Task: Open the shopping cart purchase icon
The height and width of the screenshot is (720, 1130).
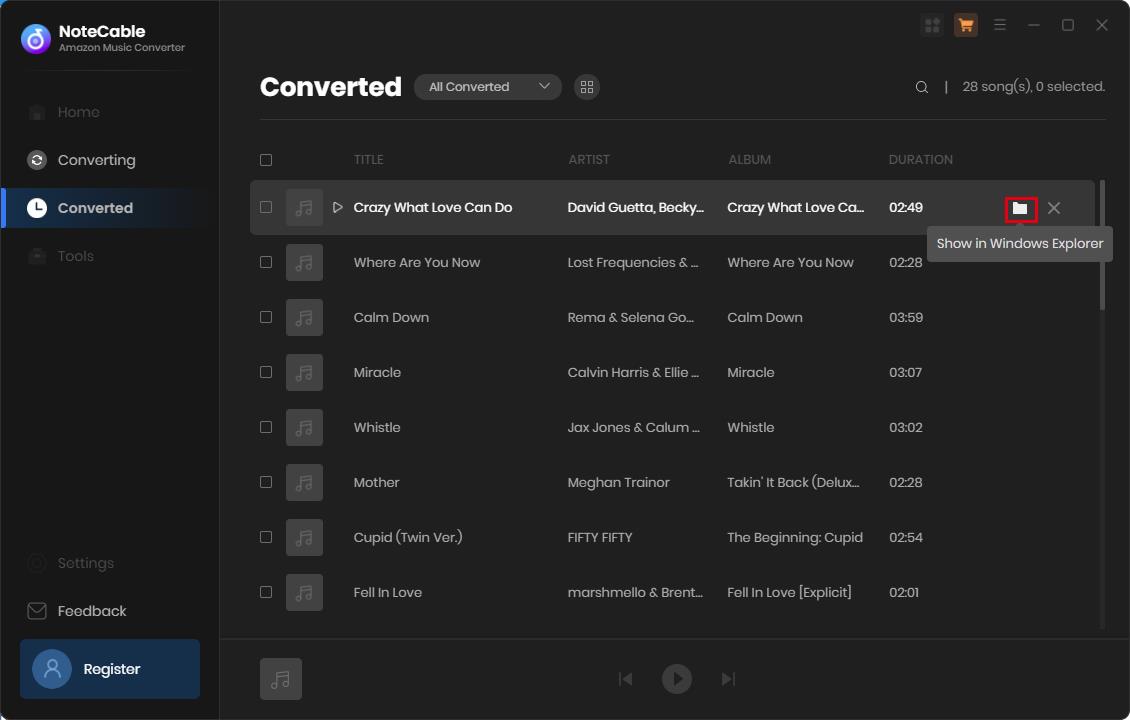Action: click(966, 25)
